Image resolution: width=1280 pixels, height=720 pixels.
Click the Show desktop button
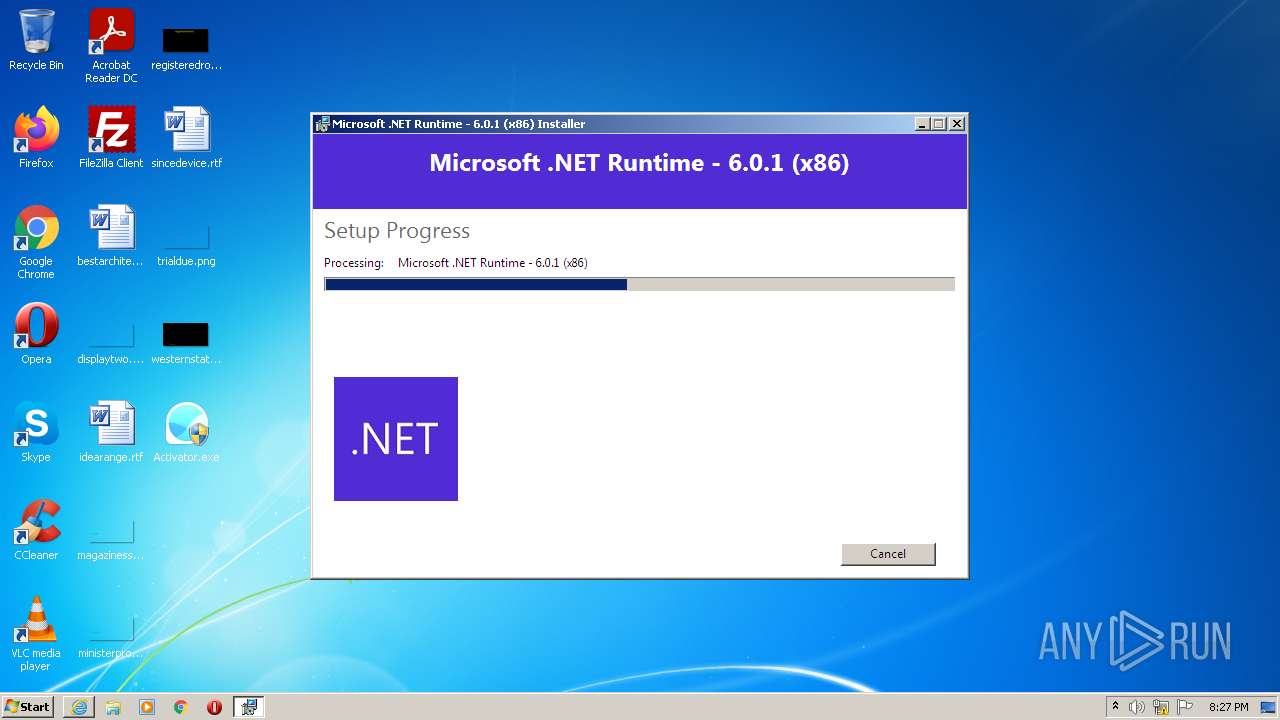(x=1268, y=707)
